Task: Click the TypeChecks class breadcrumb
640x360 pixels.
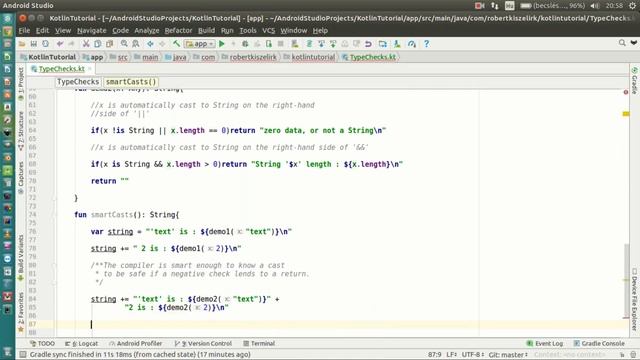Action: point(78,82)
